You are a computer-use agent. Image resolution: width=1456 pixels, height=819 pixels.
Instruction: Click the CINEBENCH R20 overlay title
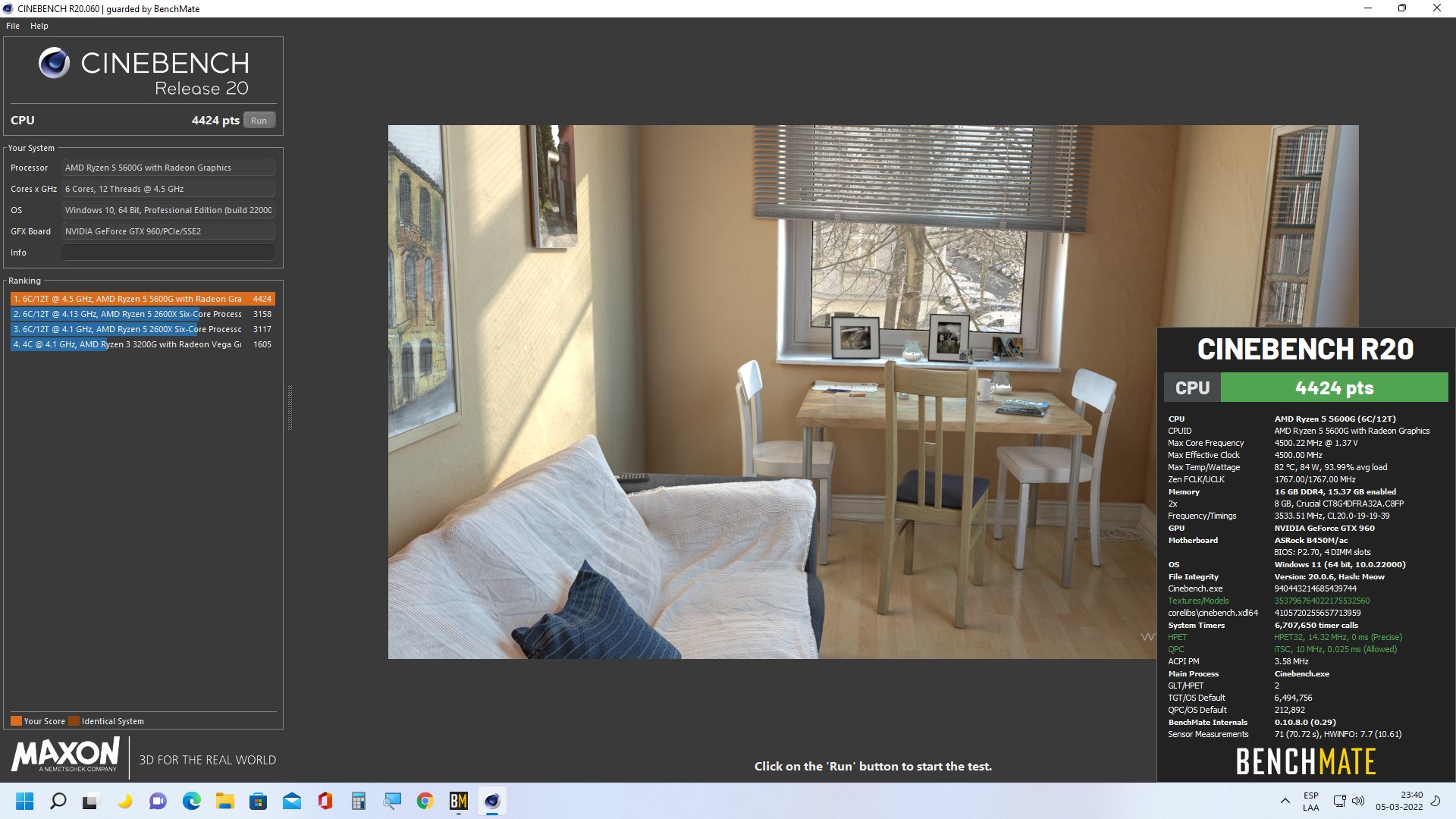[1305, 349]
